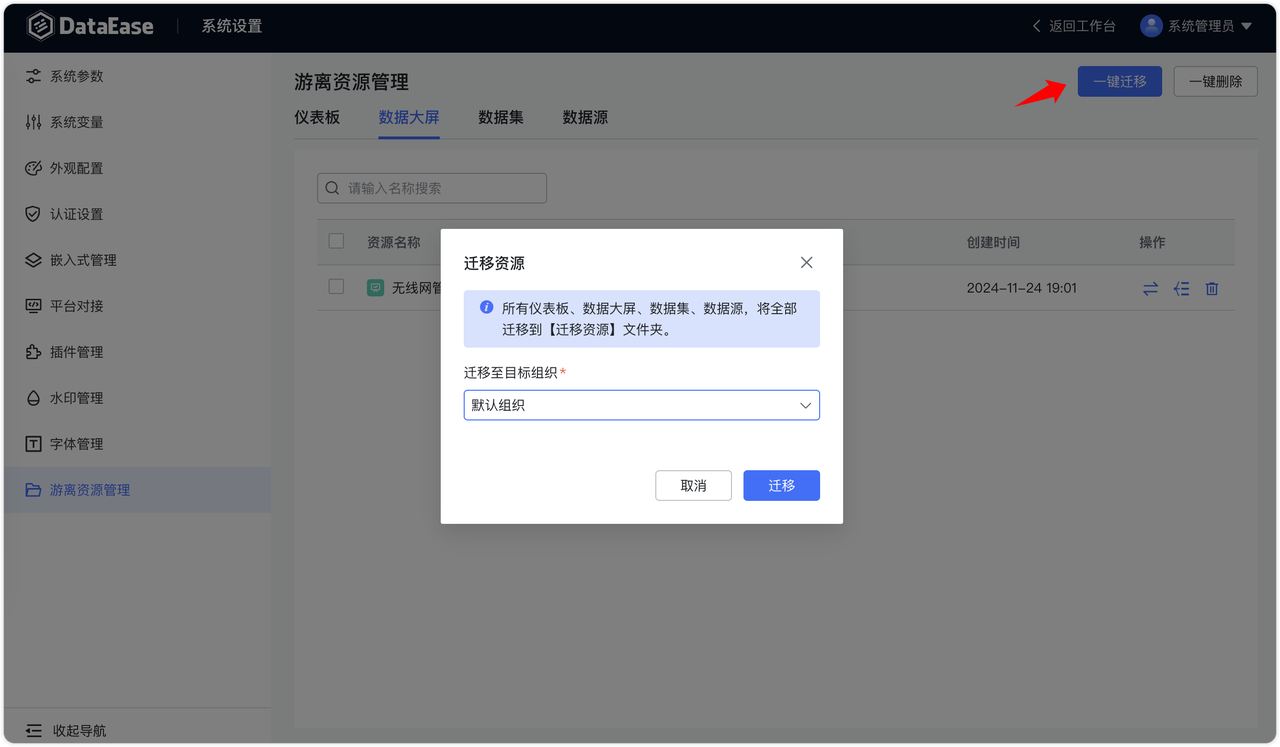This screenshot has height=747, width=1280.
Task: Click the 收起导航 collapse icon
Action: 34,730
